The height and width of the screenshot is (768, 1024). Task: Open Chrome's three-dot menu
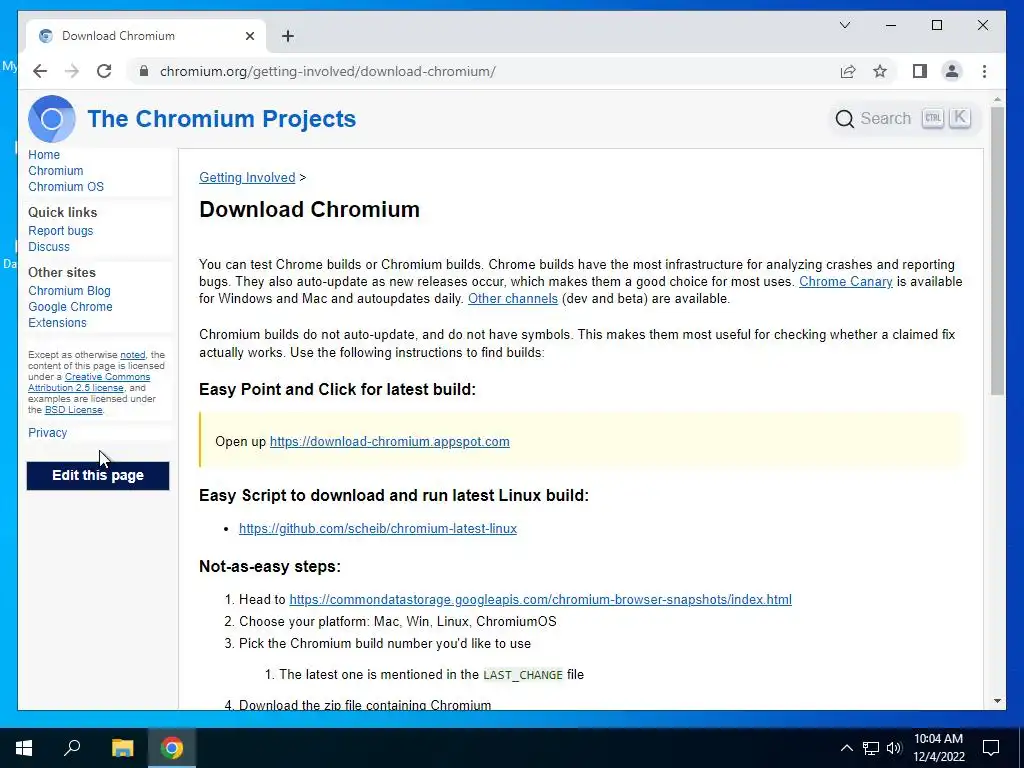point(984,71)
